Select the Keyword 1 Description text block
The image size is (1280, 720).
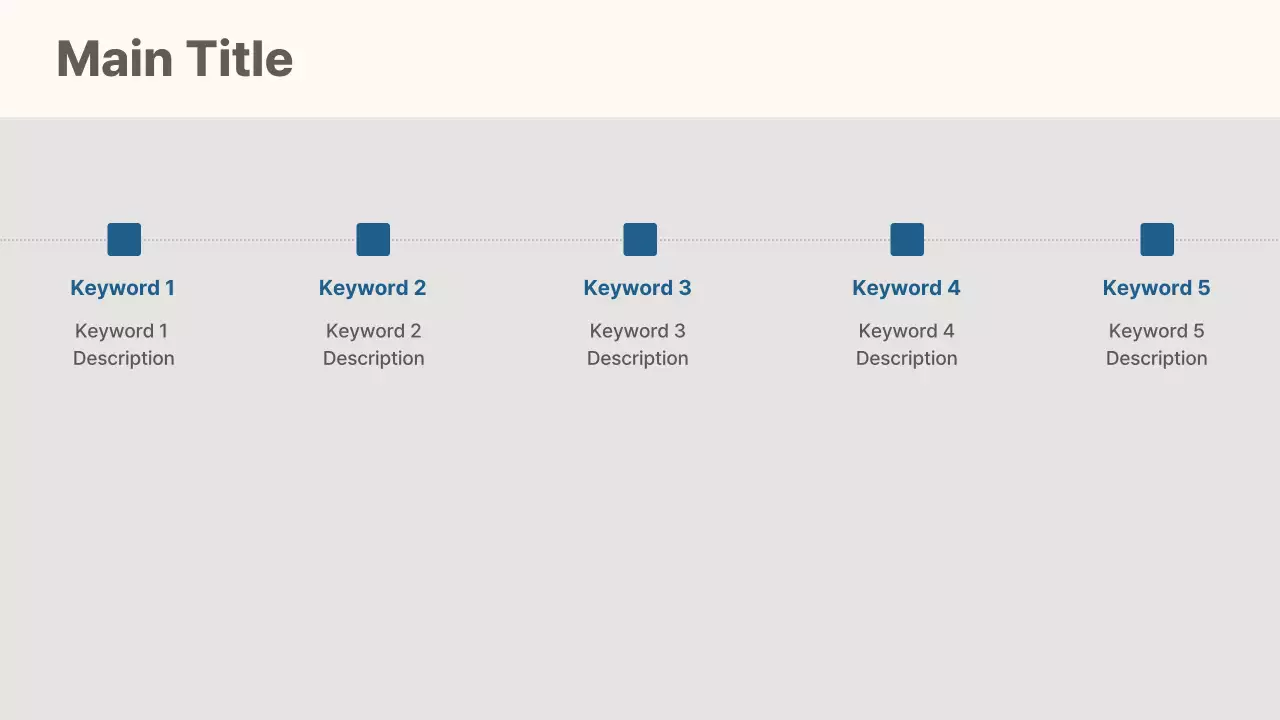pyautogui.click(x=123, y=344)
